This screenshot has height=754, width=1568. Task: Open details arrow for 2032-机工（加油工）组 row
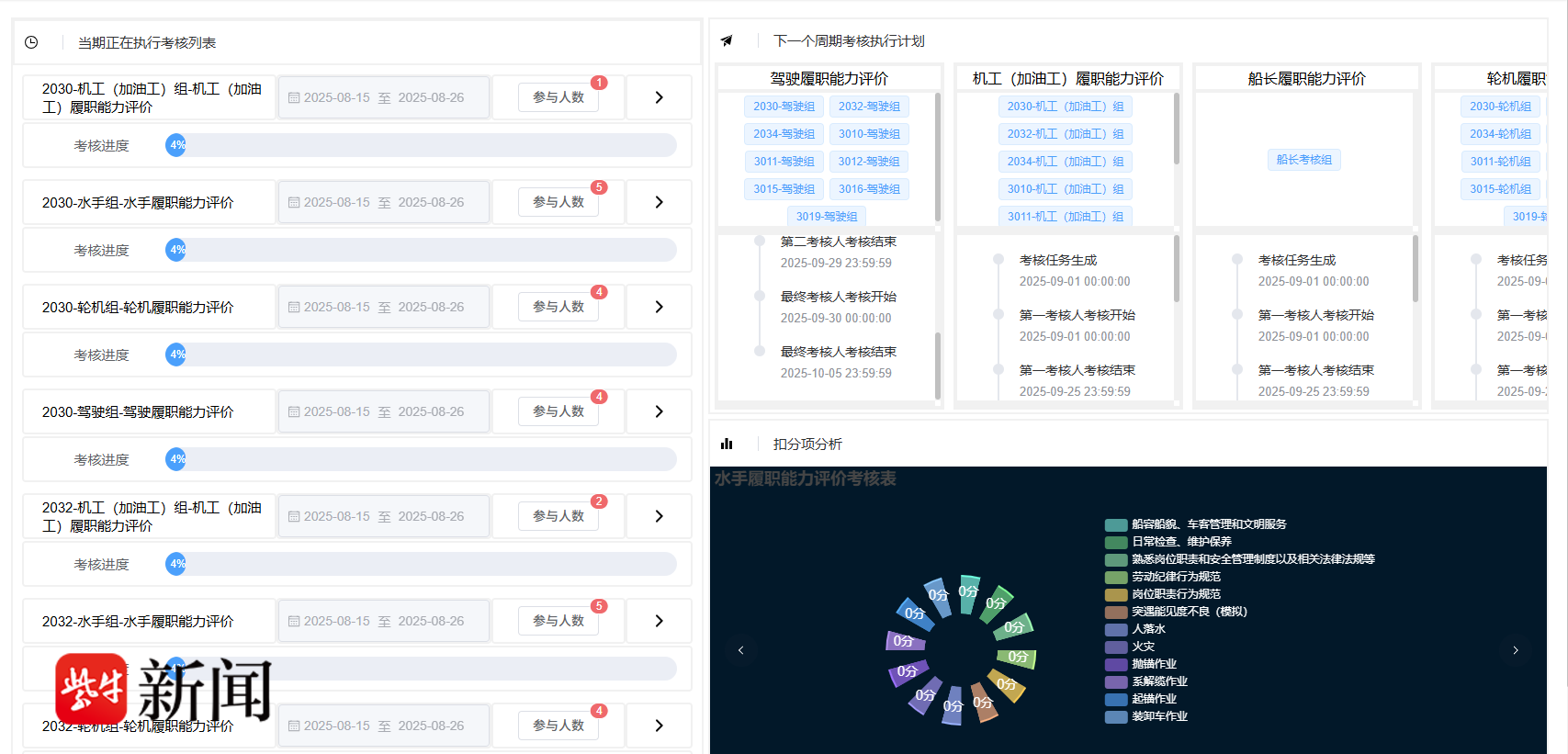[659, 516]
